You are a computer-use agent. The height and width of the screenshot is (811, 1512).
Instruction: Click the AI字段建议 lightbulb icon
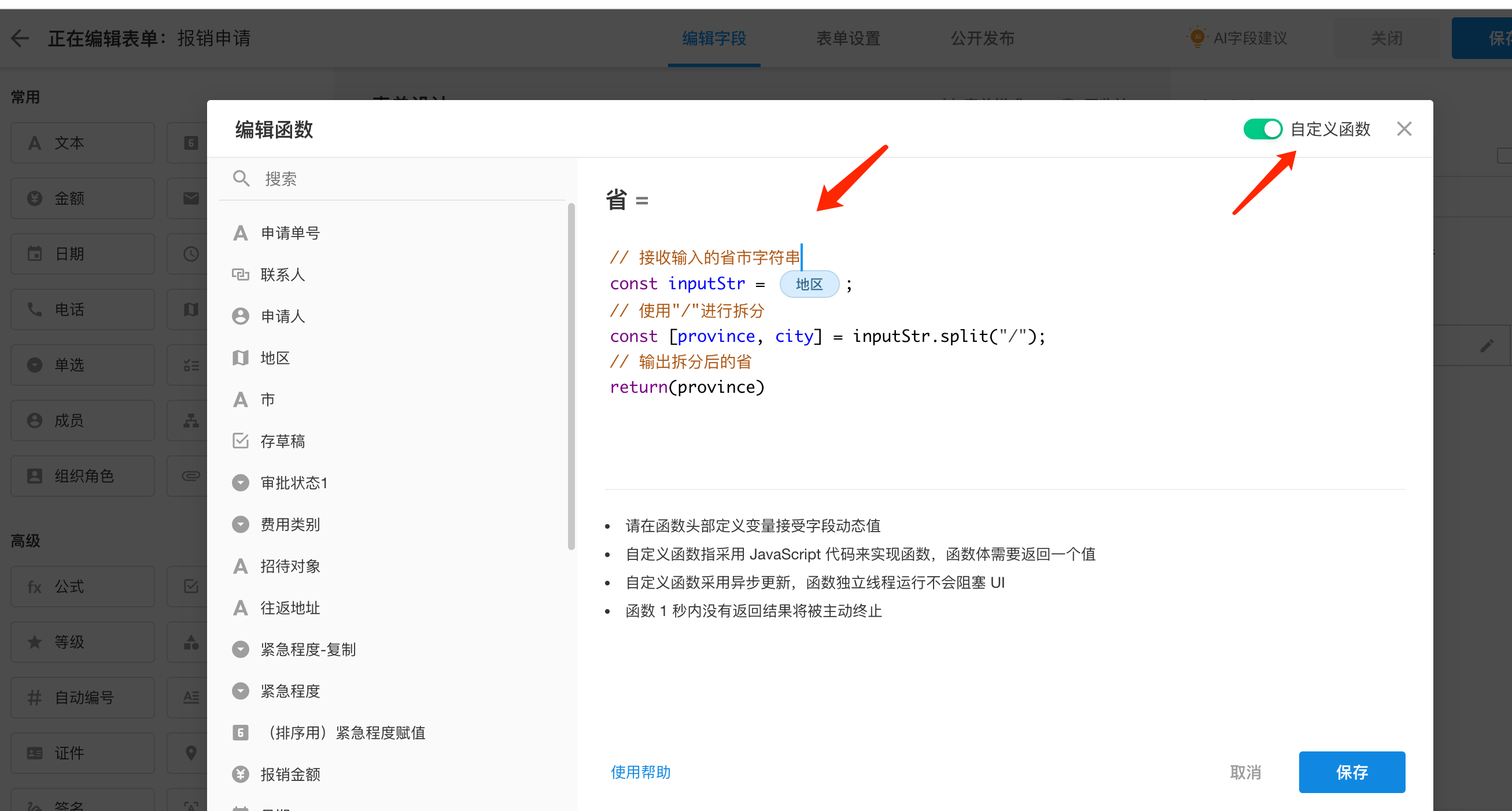pyautogui.click(x=1197, y=37)
